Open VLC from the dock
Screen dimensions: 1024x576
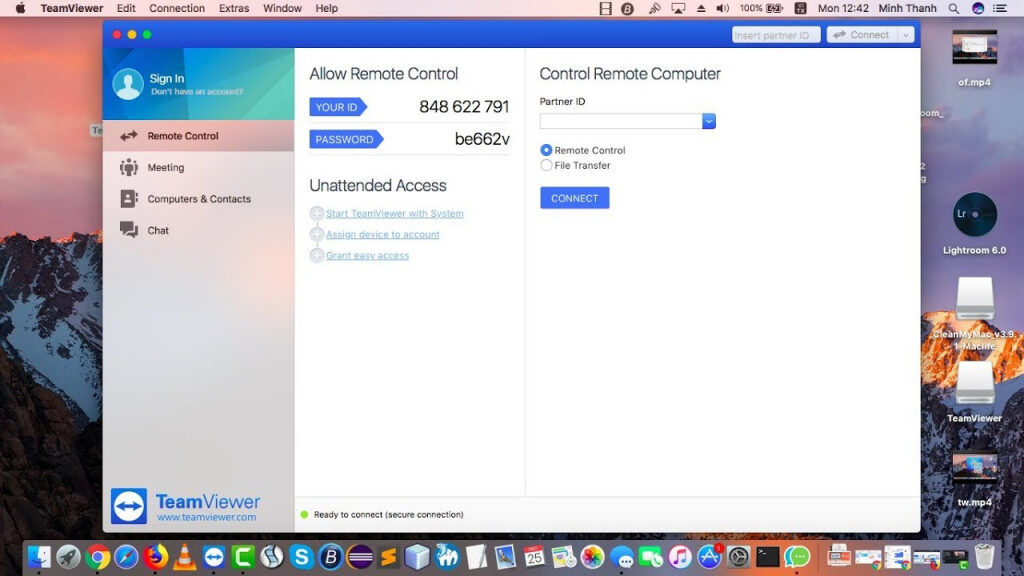pyautogui.click(x=185, y=557)
